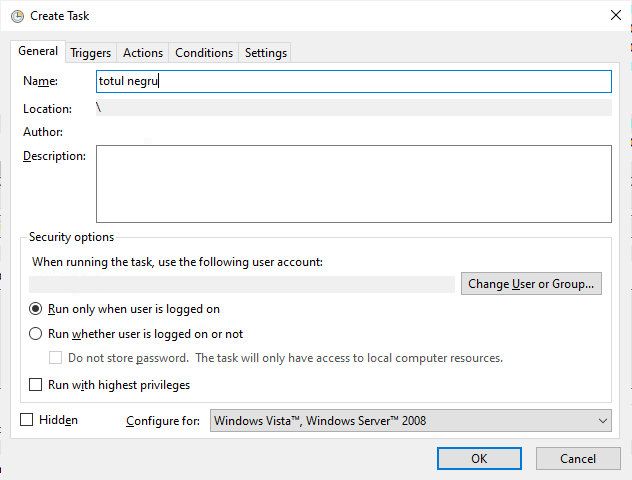The height and width of the screenshot is (480, 632).
Task: Switch to the General tab
Action: [38, 51]
